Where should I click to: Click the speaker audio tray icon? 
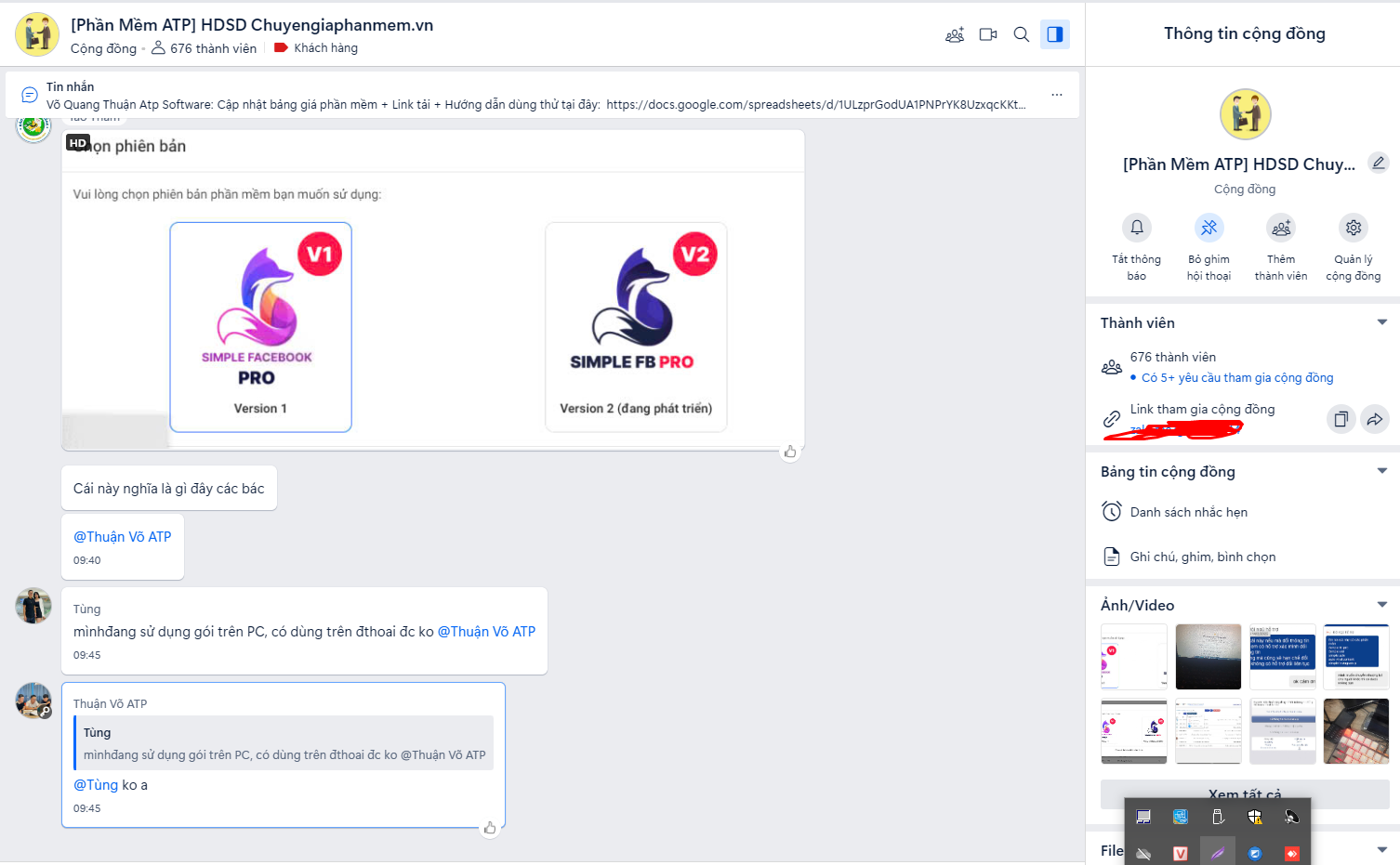click(x=1292, y=817)
